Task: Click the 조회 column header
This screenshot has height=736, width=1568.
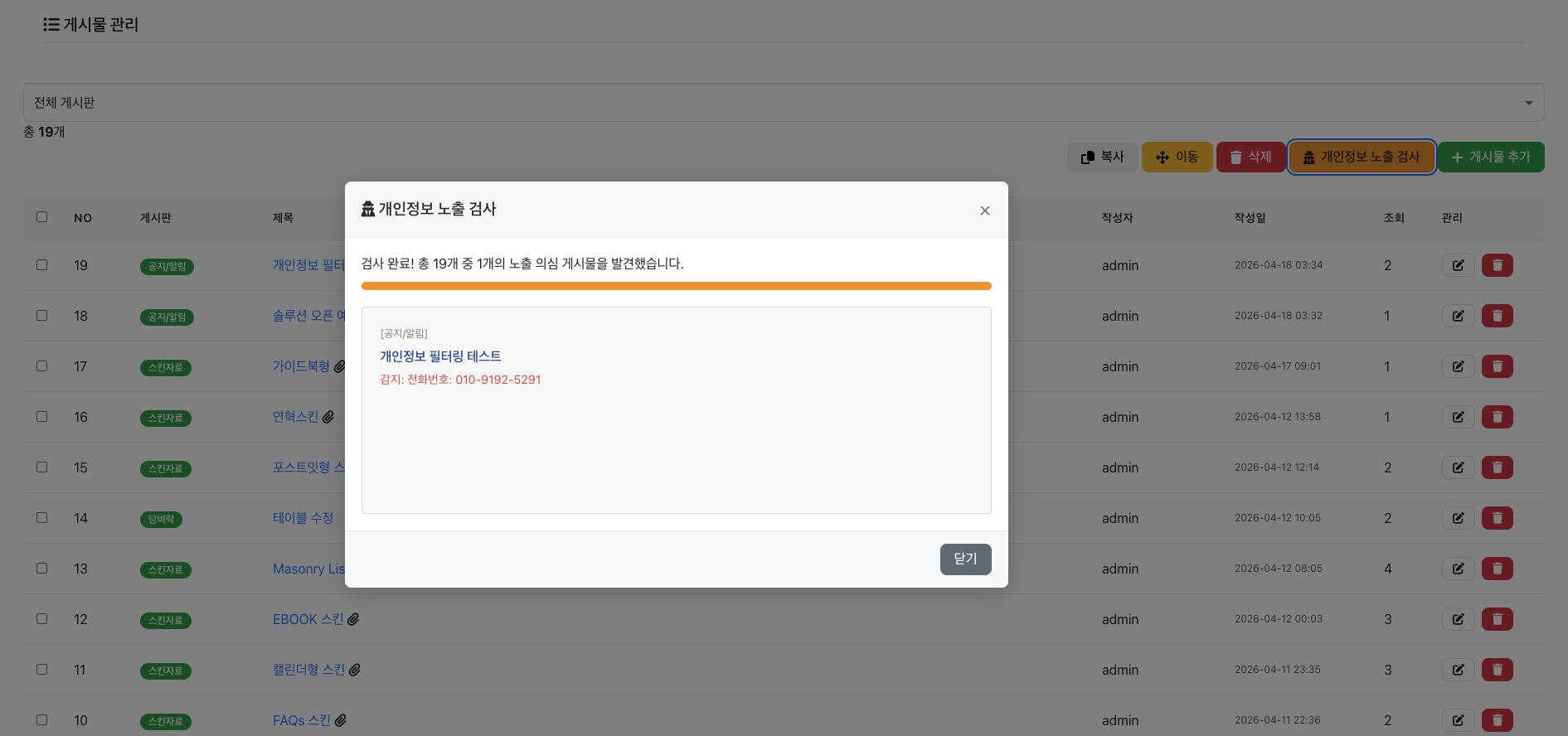Action: (x=1394, y=217)
